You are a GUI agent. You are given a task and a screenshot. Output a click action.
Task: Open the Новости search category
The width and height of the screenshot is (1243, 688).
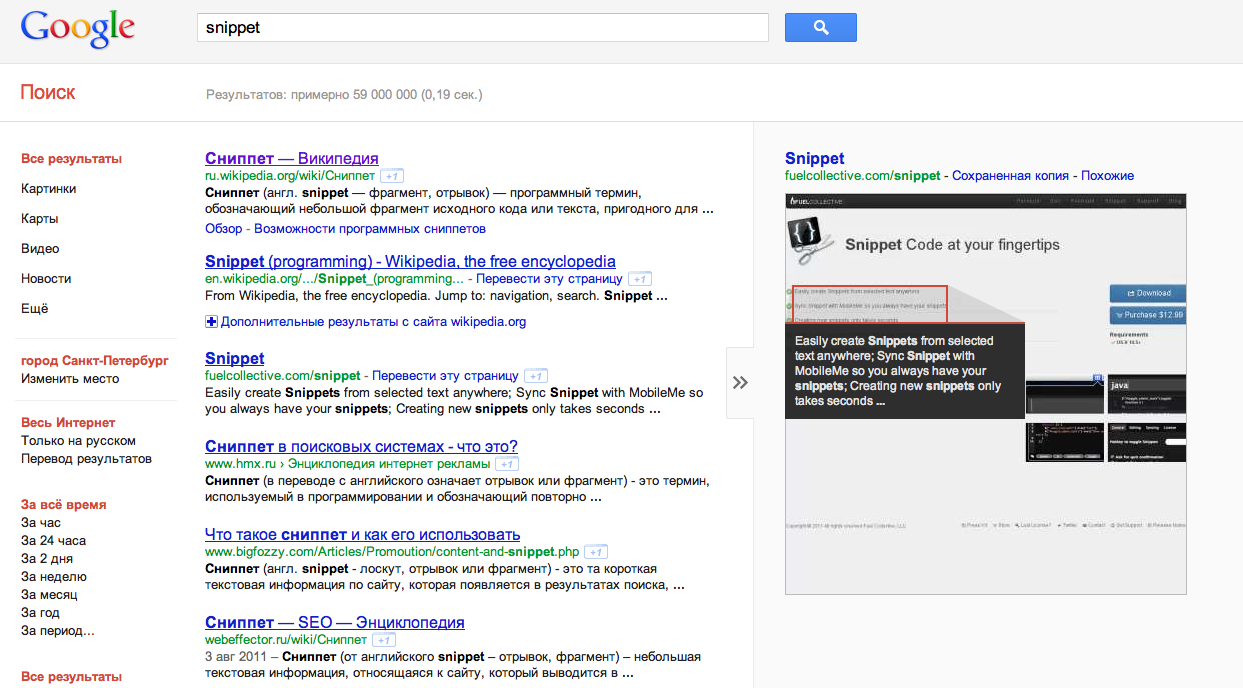(x=46, y=279)
